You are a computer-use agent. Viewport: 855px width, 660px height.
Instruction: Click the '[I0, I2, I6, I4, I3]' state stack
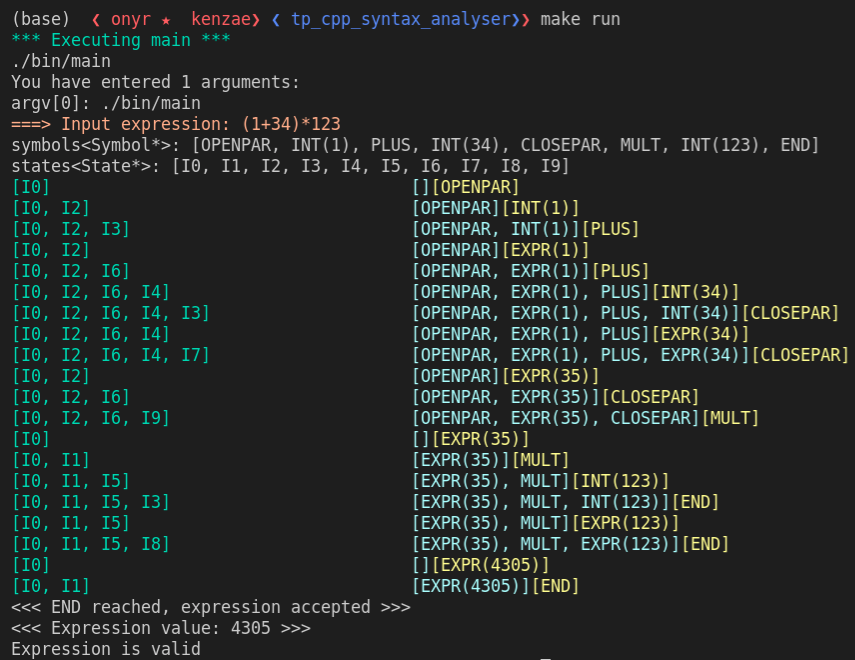tap(111, 313)
